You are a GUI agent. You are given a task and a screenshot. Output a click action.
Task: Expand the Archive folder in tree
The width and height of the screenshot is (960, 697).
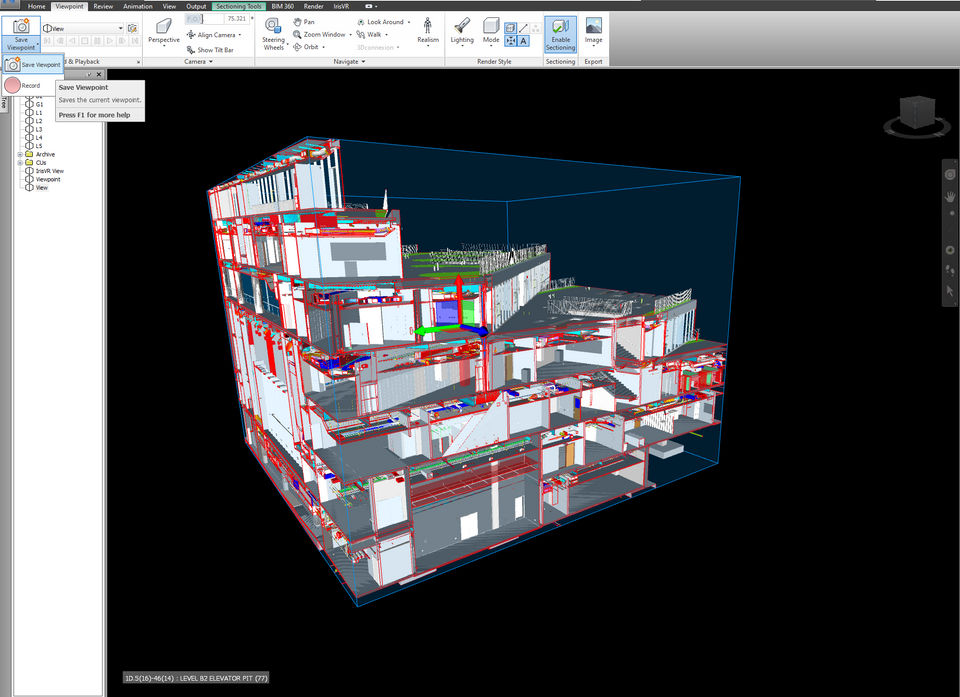(x=20, y=154)
